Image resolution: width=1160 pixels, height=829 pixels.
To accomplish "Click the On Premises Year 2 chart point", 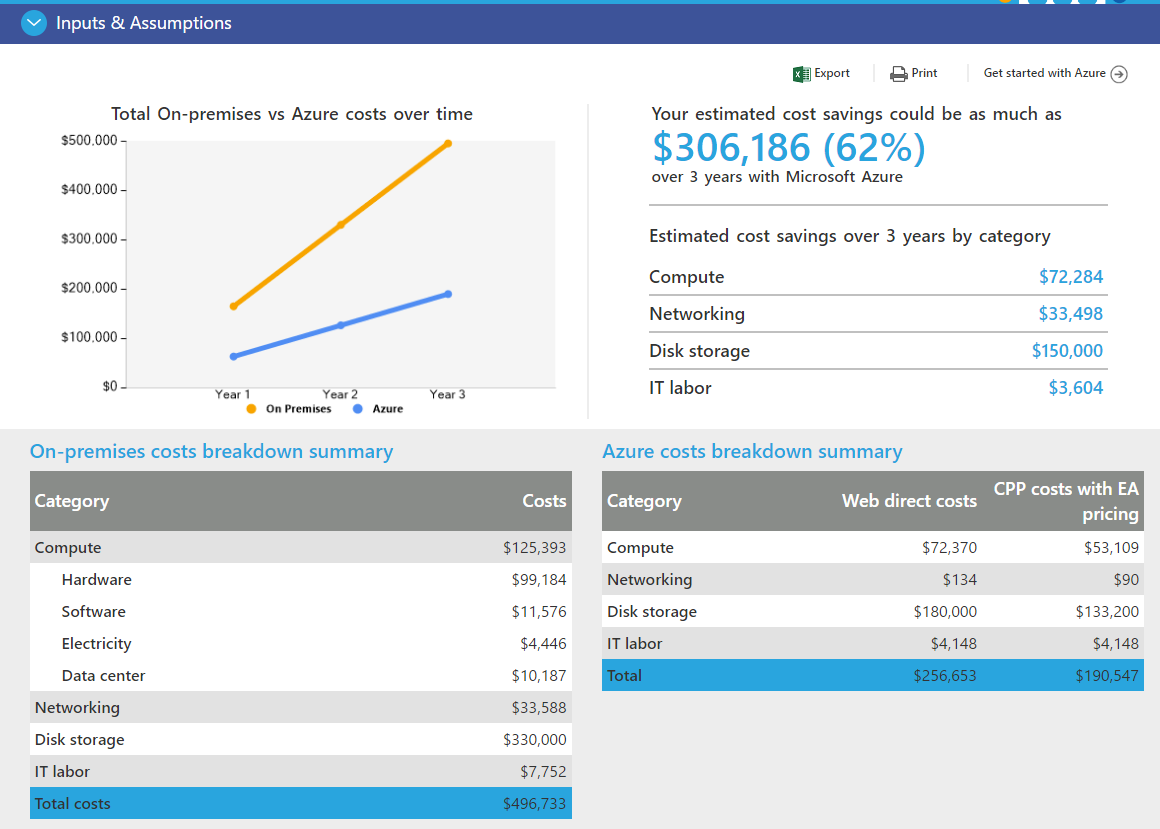I will pos(341,225).
